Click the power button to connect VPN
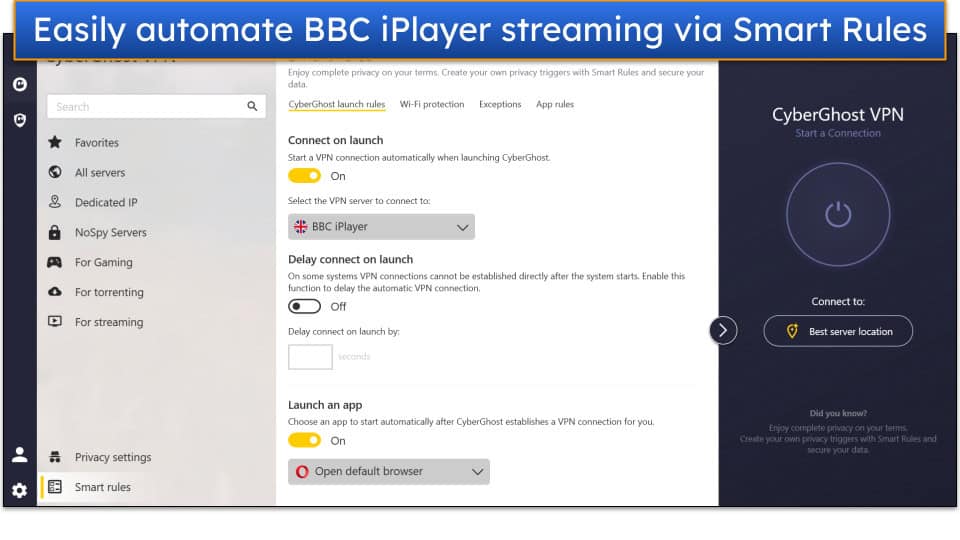Viewport: 960px width, 540px height. point(838,214)
